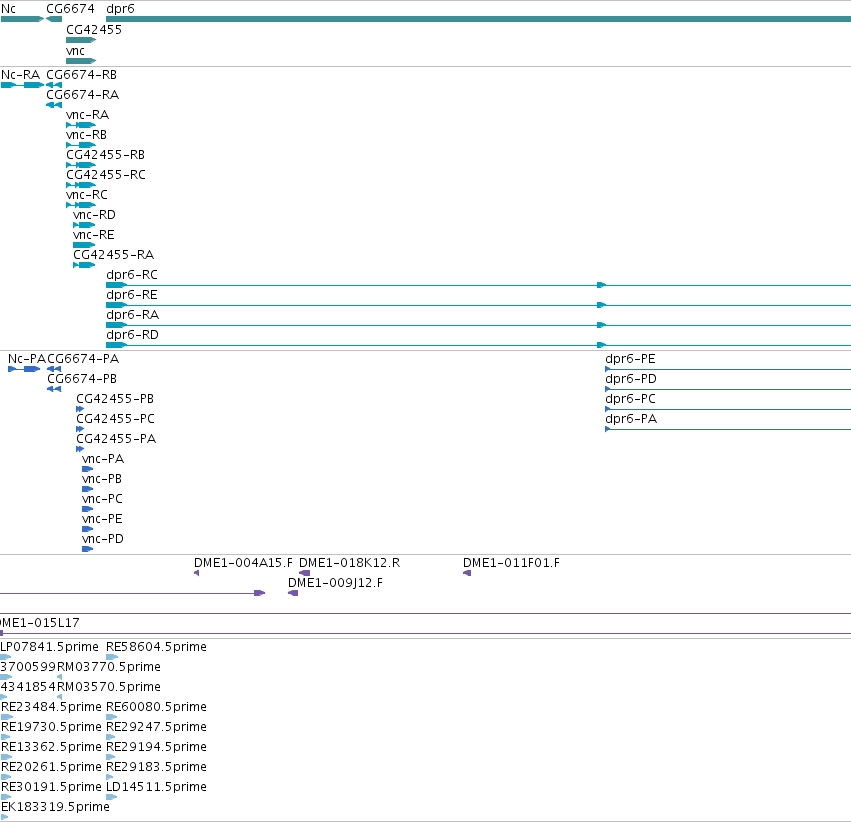Image resolution: width=851 pixels, height=822 pixels.
Task: Click the RE30191.5prime EST
Action: 6,798
